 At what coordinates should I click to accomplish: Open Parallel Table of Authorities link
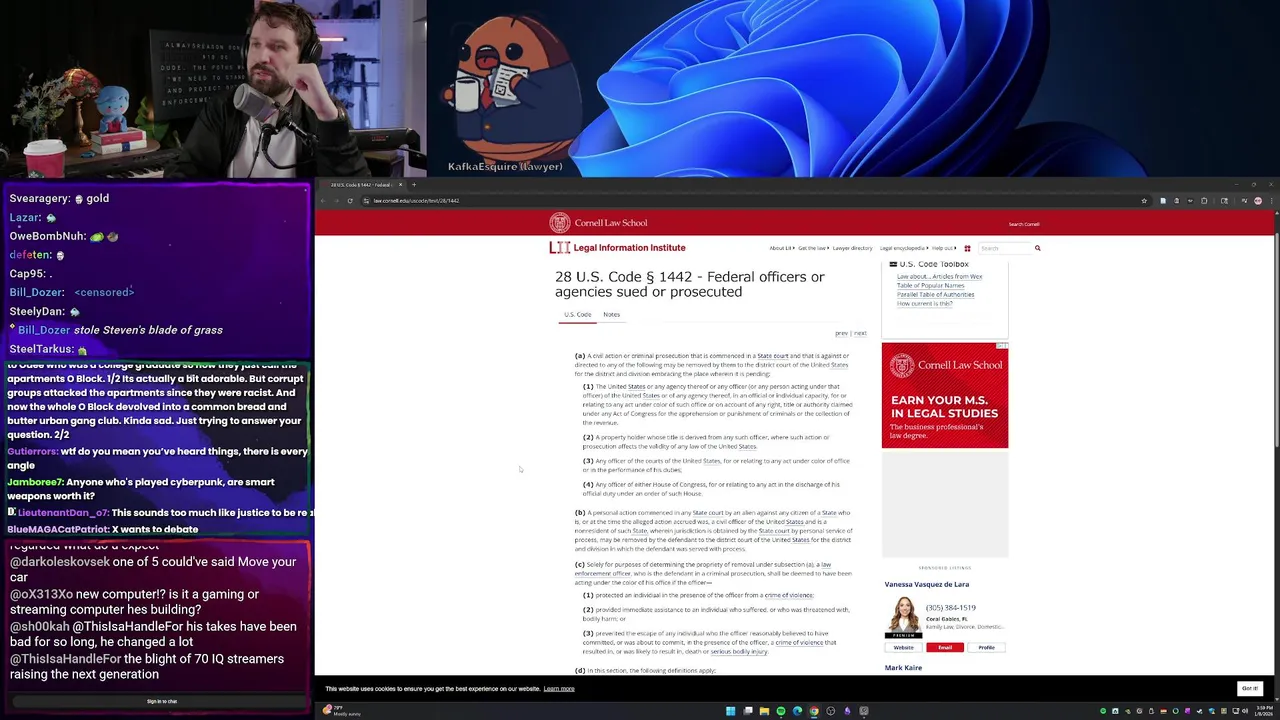pos(935,295)
